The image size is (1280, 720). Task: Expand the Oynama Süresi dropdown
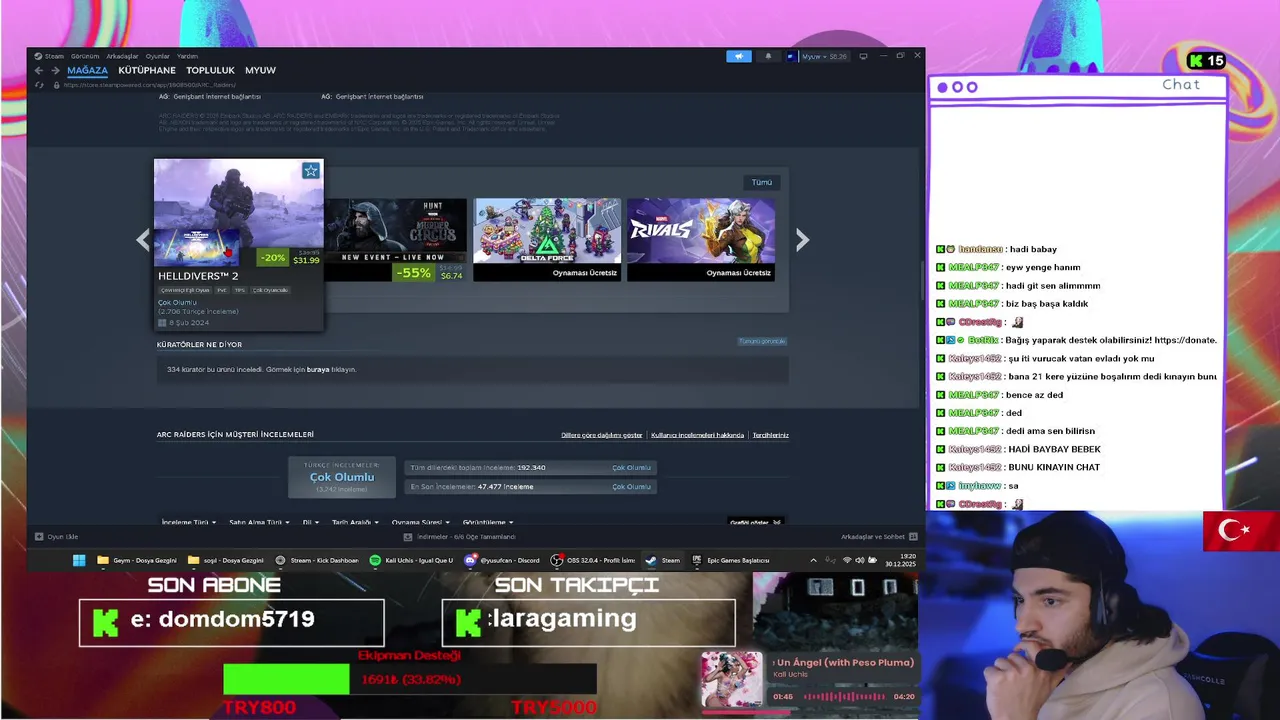click(420, 522)
